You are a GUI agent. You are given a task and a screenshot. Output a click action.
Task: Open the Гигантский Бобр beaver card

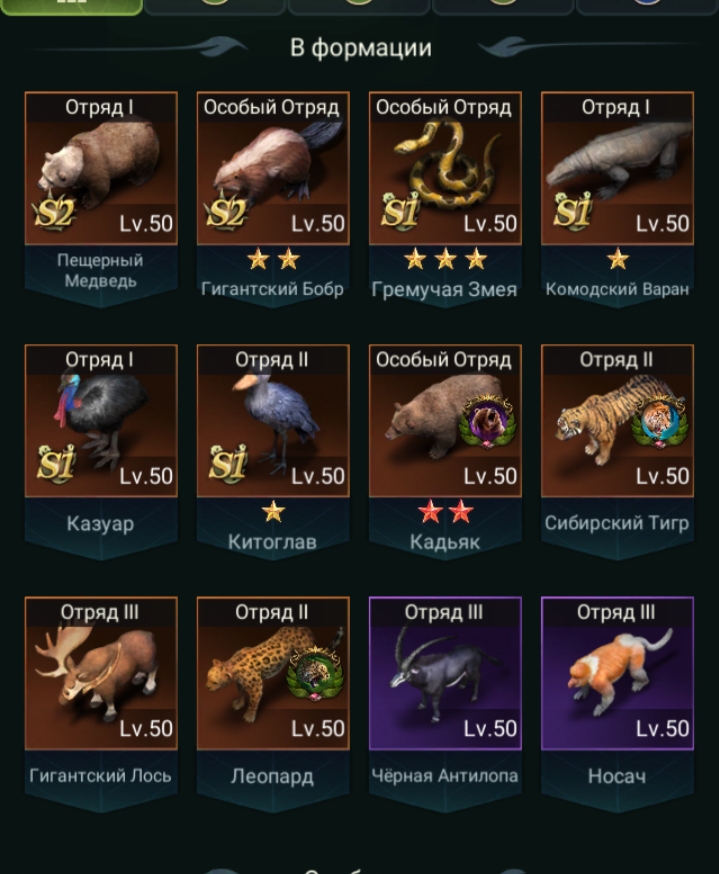273,168
